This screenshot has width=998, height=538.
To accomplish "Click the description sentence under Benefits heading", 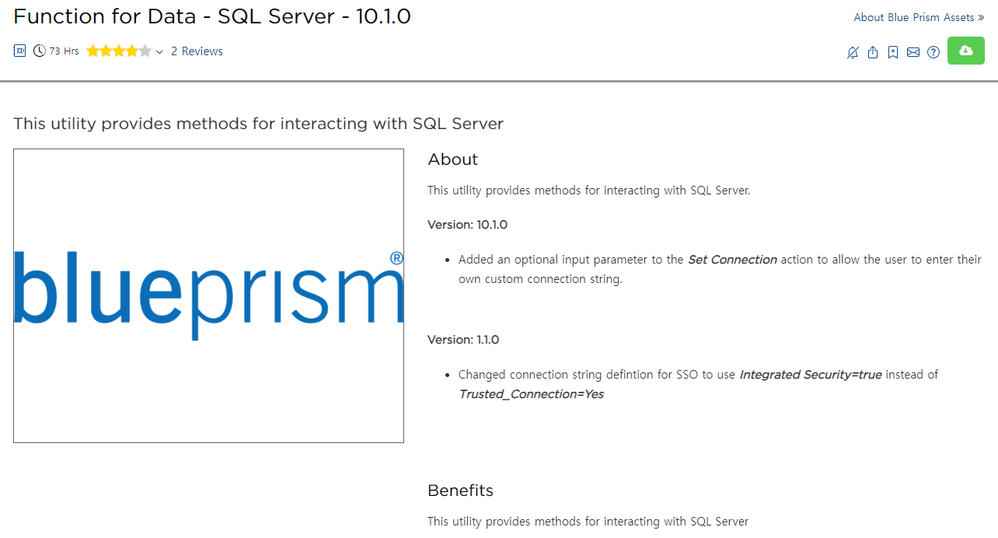I will click(x=588, y=521).
